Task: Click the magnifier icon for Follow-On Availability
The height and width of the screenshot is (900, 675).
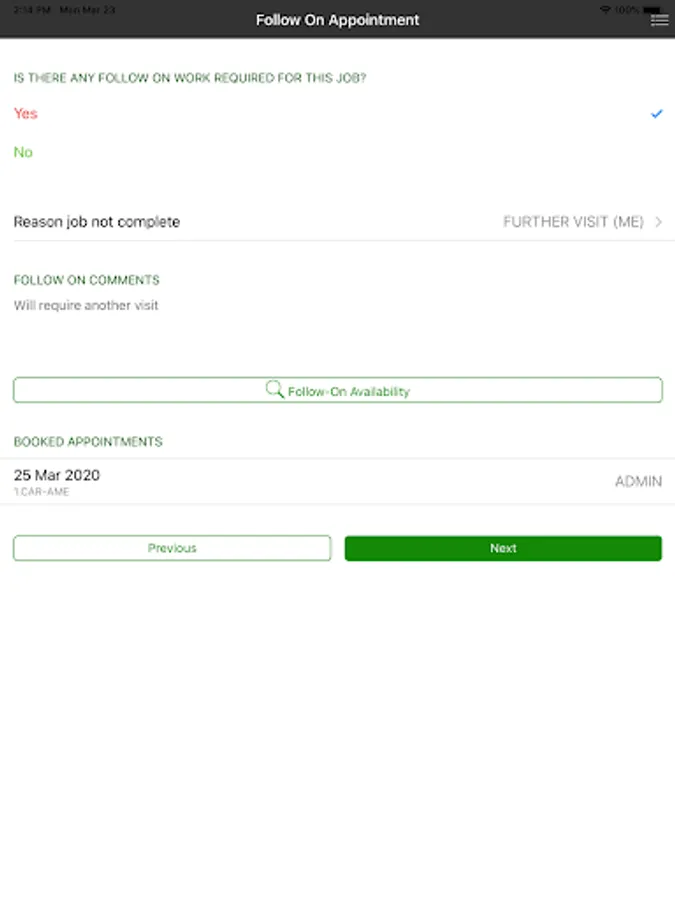Action: (275, 390)
